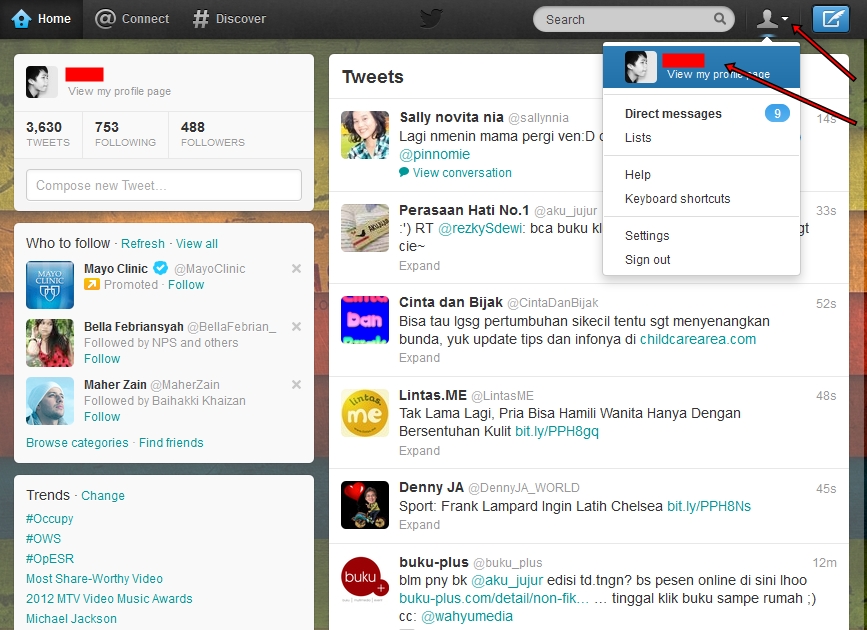Screen dimensions: 867x630
Task: Open Direct messages from the menu
Action: [x=673, y=113]
